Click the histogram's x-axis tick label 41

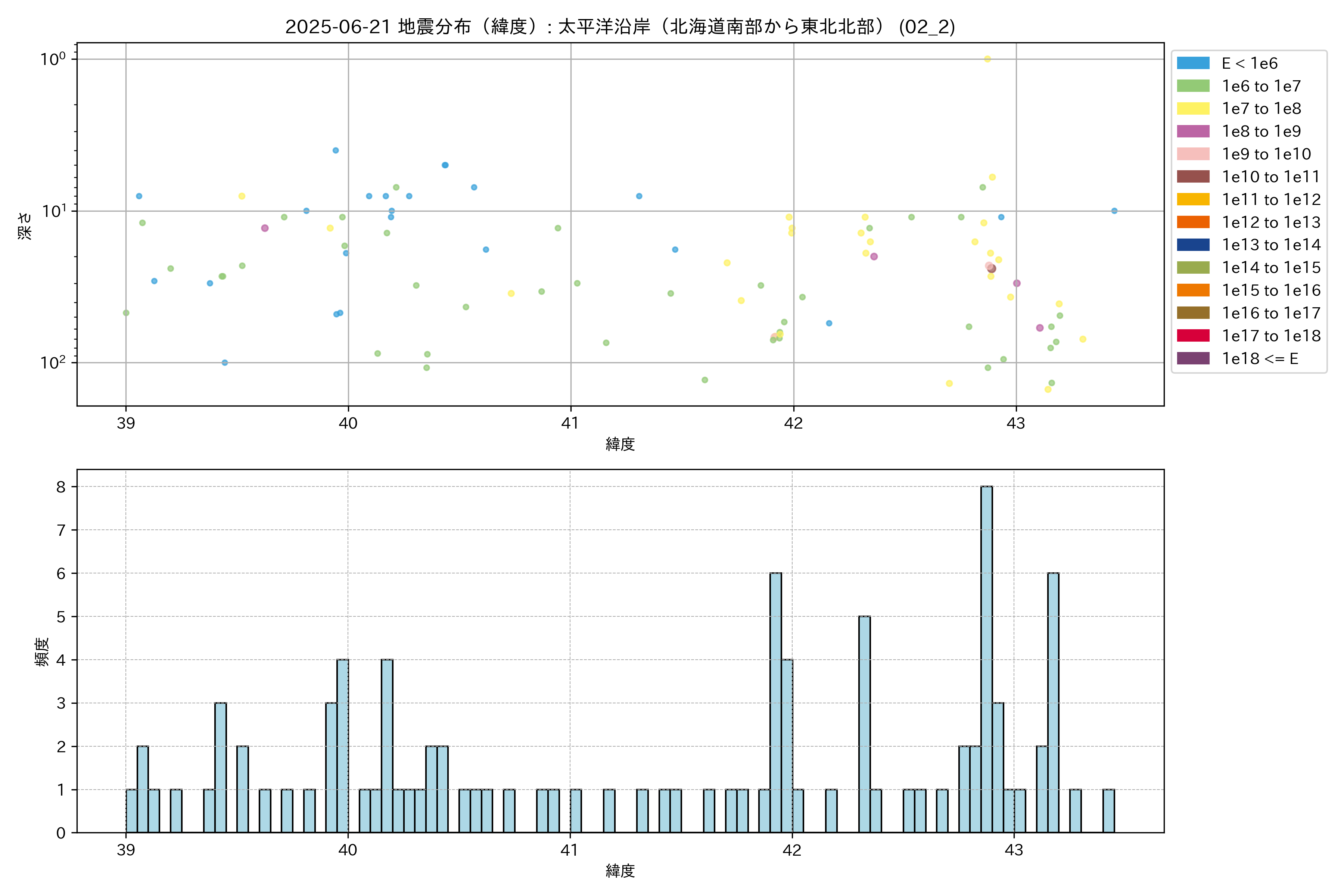pyautogui.click(x=569, y=850)
